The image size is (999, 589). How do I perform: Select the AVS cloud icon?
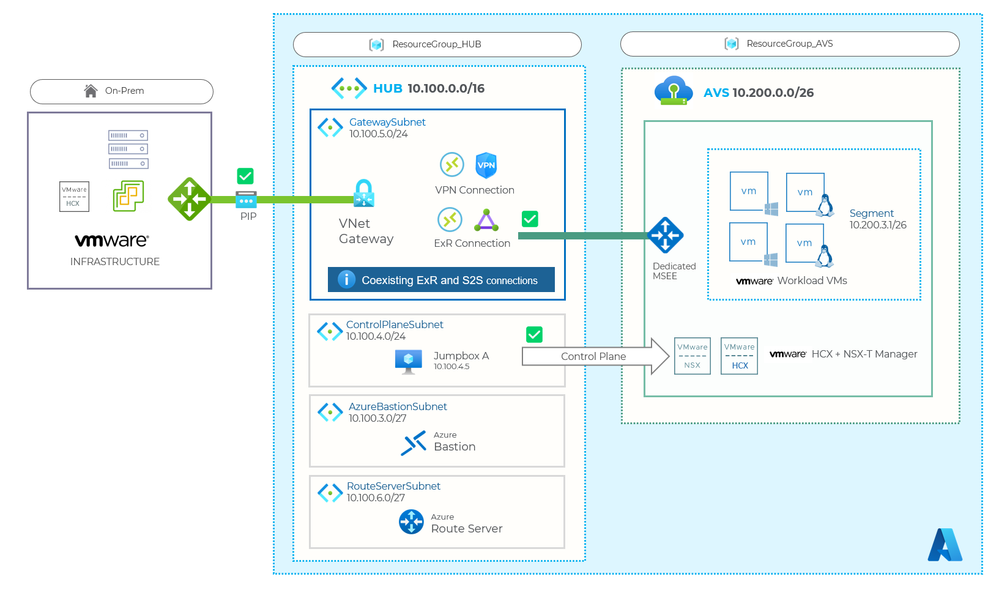click(673, 91)
